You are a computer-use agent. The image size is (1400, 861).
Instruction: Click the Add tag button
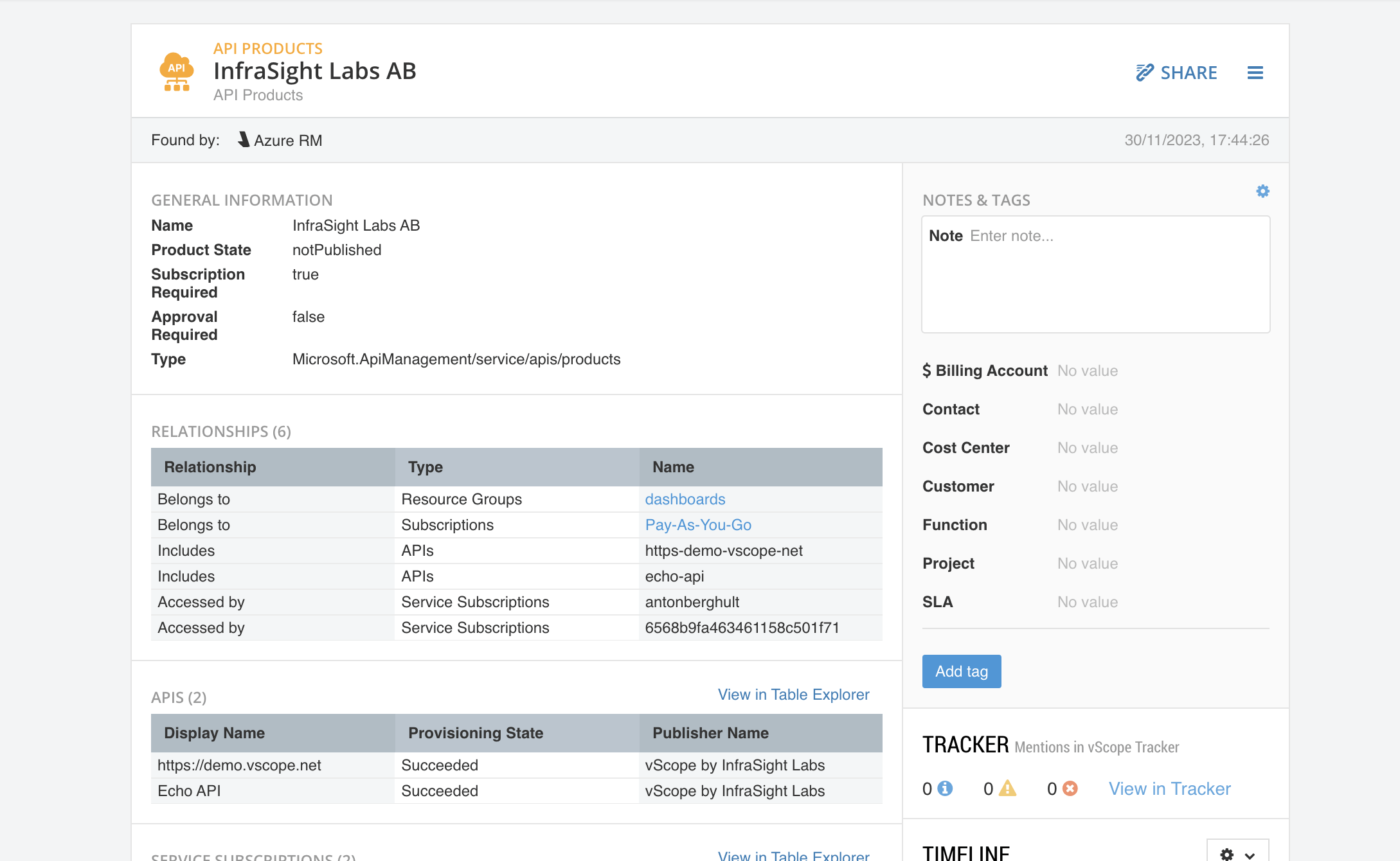pos(962,671)
